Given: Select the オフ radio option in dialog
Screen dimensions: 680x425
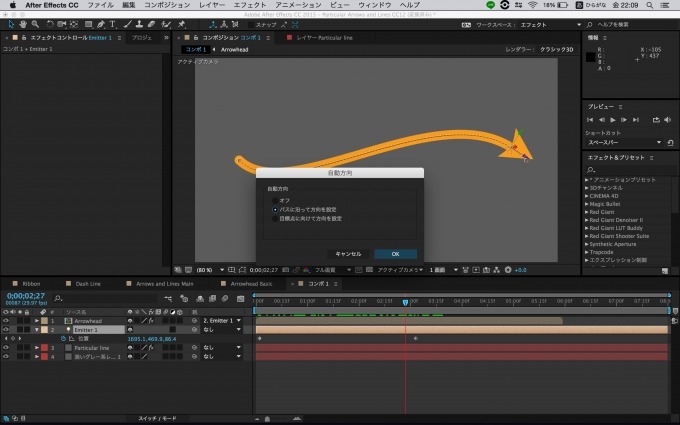Looking at the screenshot, I should (x=275, y=200).
